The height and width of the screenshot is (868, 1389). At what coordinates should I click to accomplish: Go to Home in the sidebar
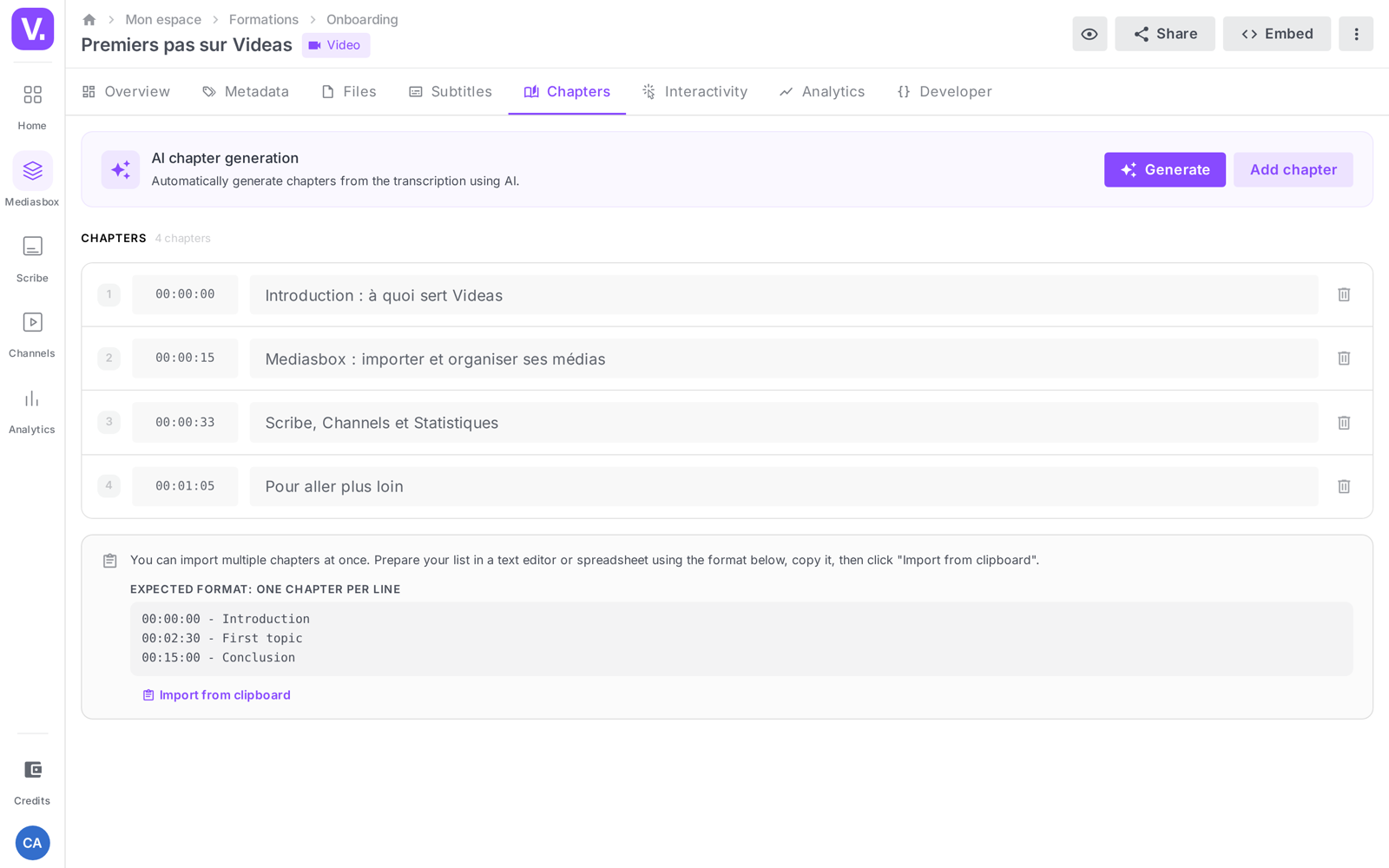click(x=32, y=108)
